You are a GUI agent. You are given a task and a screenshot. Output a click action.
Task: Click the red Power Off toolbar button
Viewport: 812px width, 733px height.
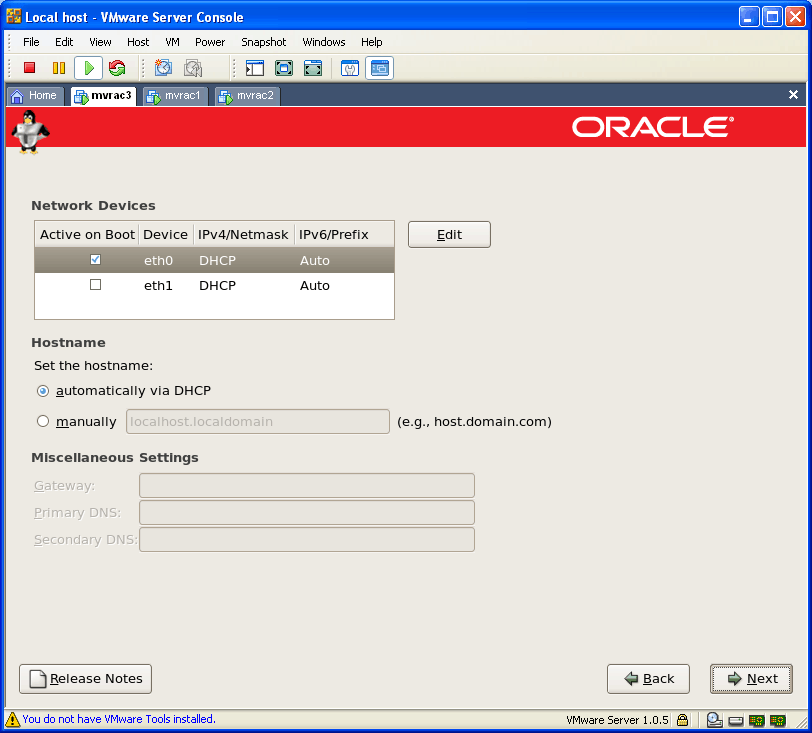(x=29, y=68)
